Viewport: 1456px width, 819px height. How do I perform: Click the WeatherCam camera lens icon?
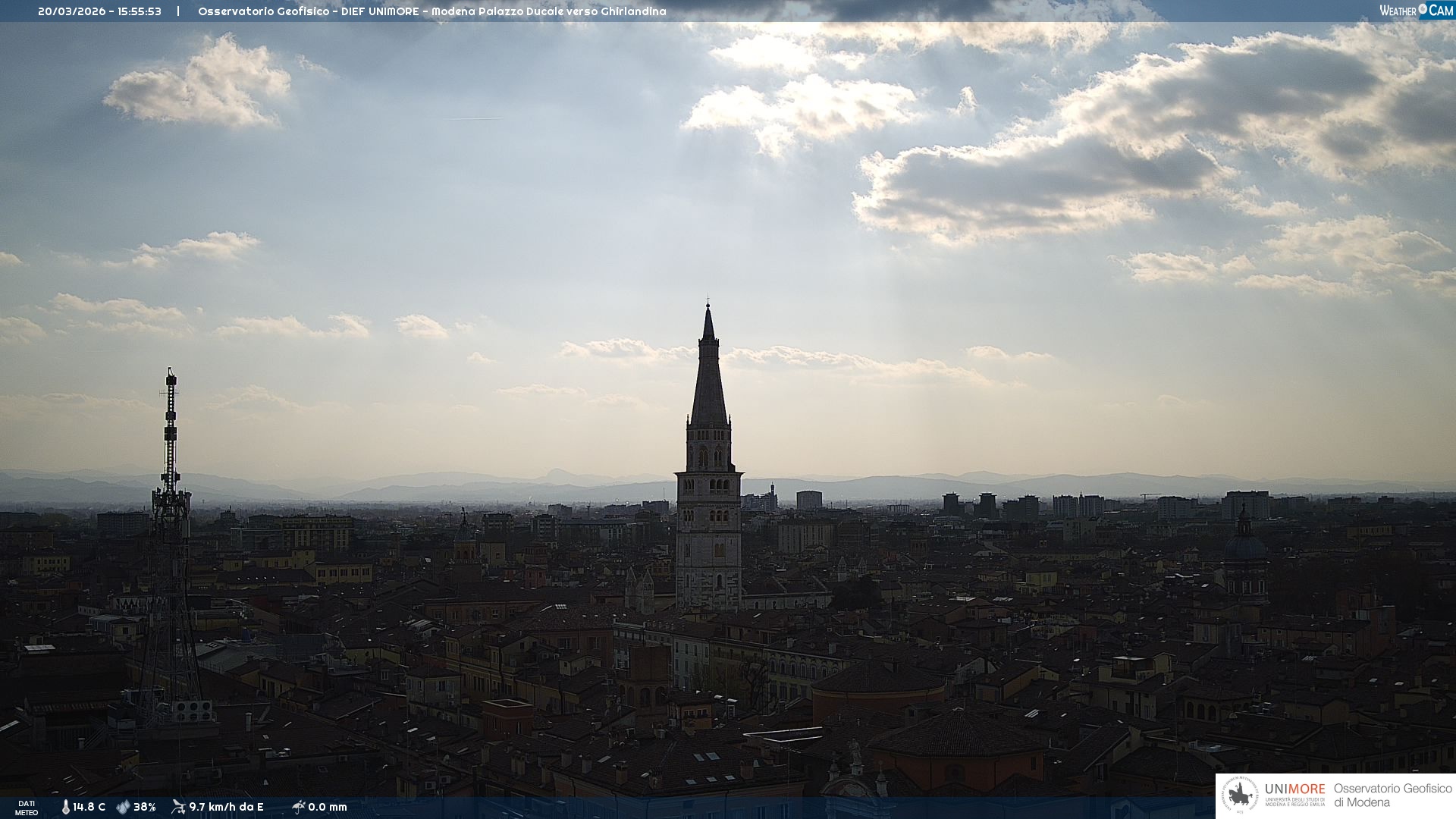pos(1423,10)
